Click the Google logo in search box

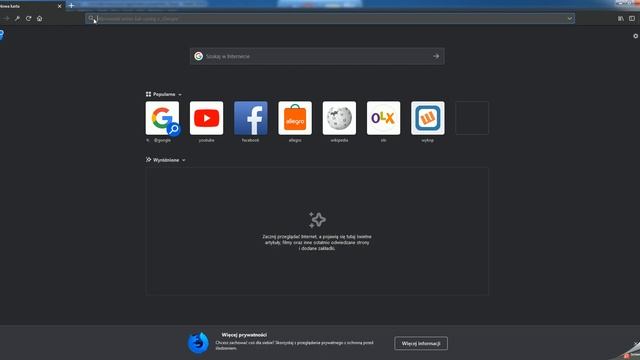199,56
